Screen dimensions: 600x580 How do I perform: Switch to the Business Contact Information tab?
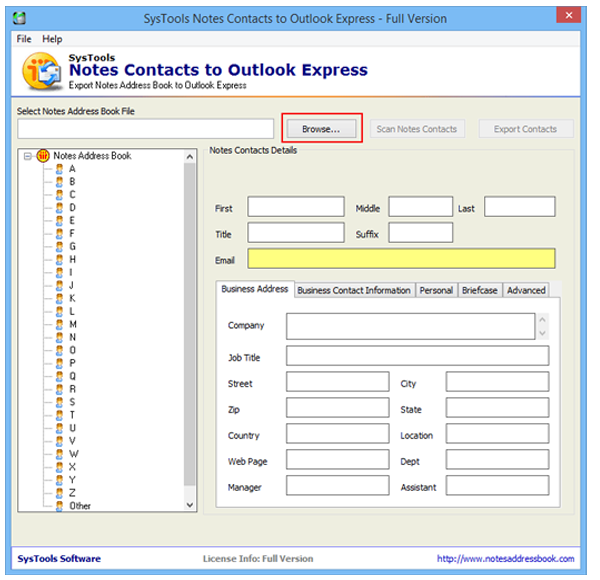coord(354,290)
